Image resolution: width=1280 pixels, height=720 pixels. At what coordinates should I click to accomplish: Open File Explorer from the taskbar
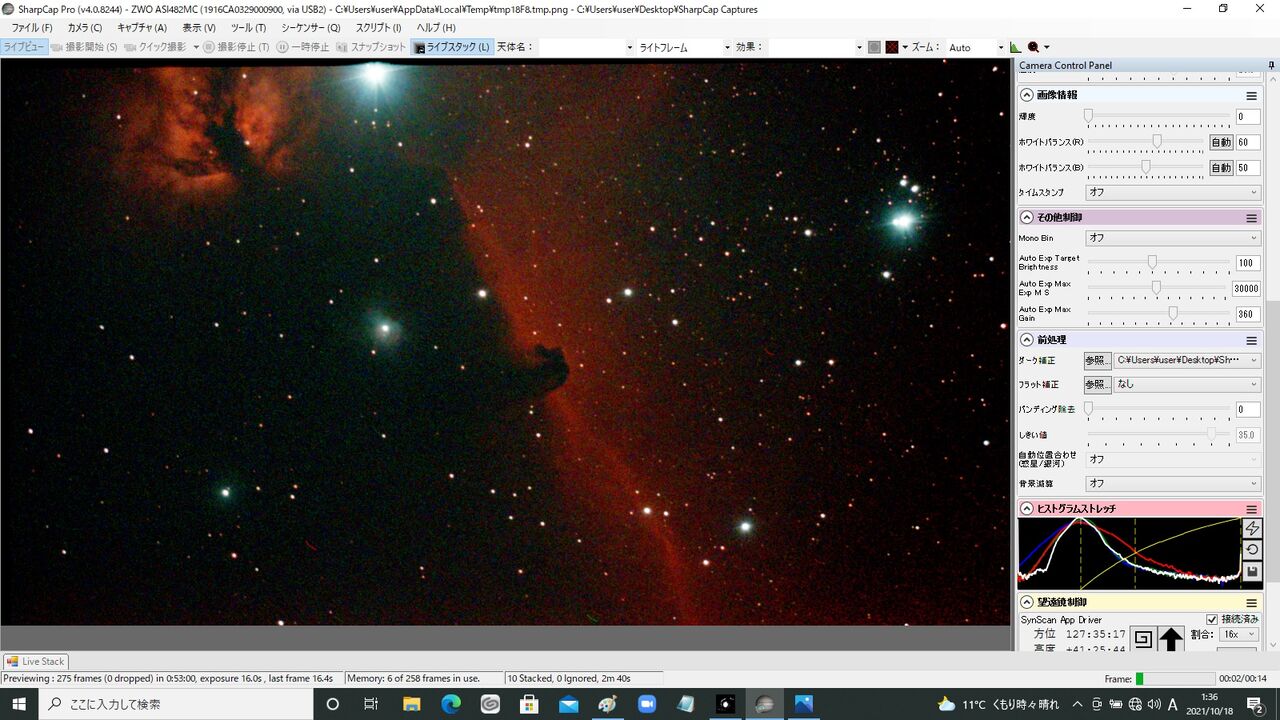tap(411, 704)
